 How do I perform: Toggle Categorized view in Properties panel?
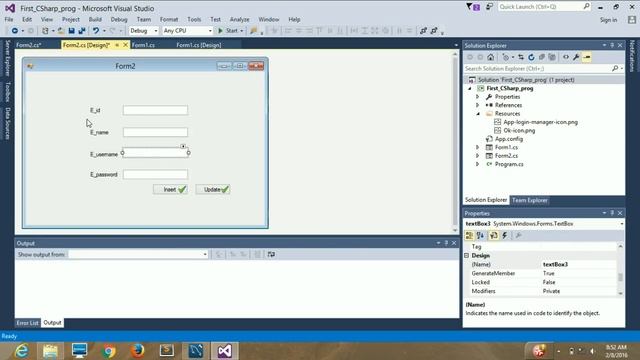469,236
